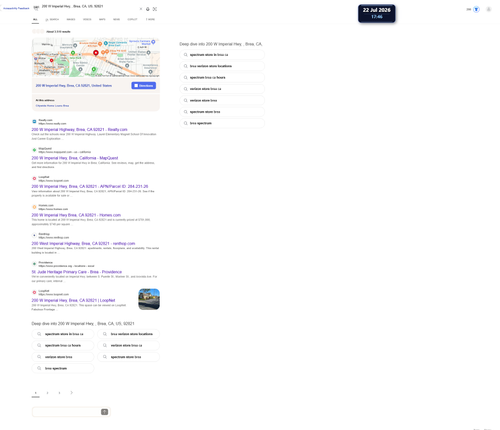Click the chat input field at the bottom
This screenshot has width=500, height=430.
pyautogui.click(x=67, y=412)
